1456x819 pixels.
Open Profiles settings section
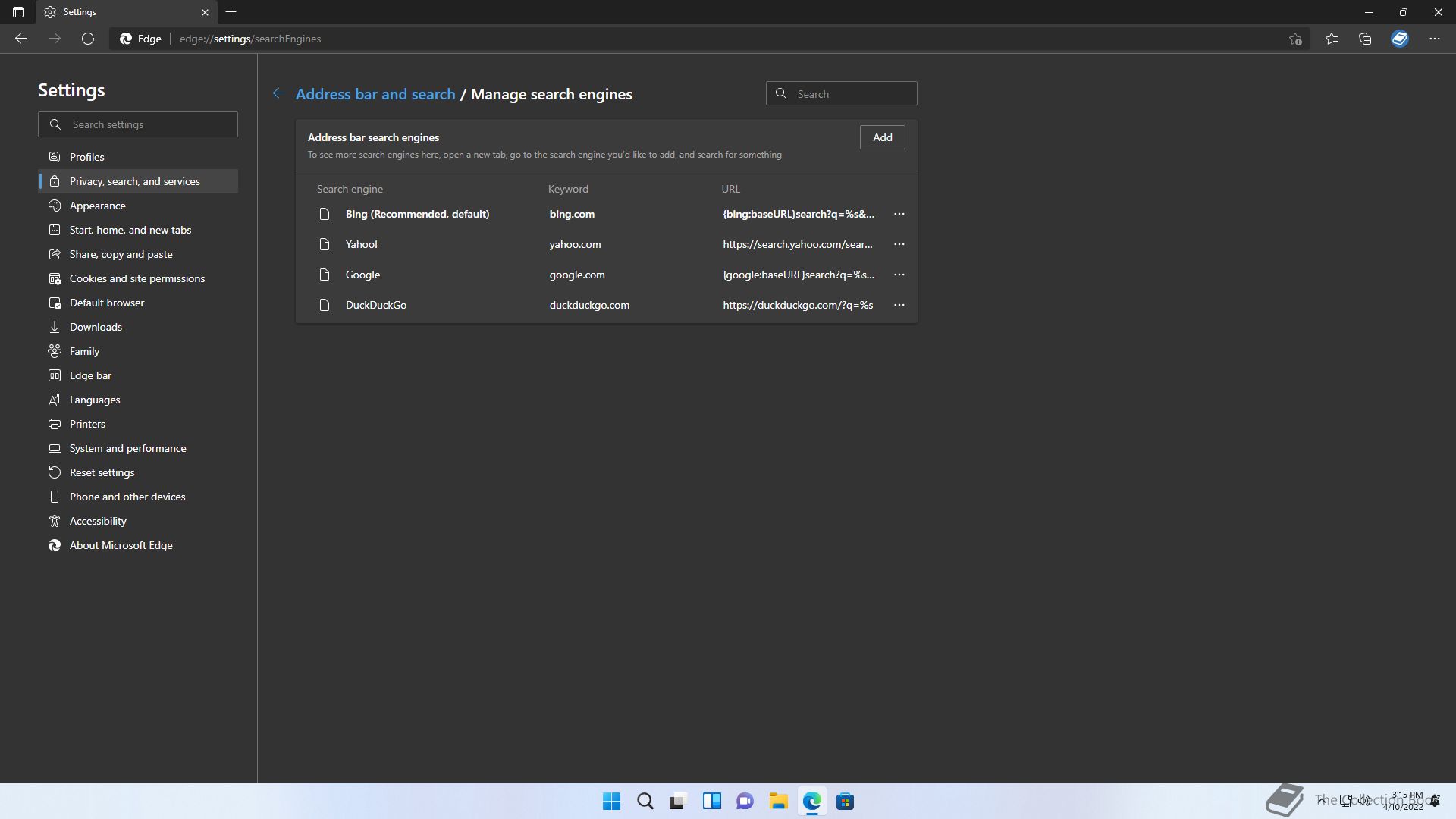(138, 157)
